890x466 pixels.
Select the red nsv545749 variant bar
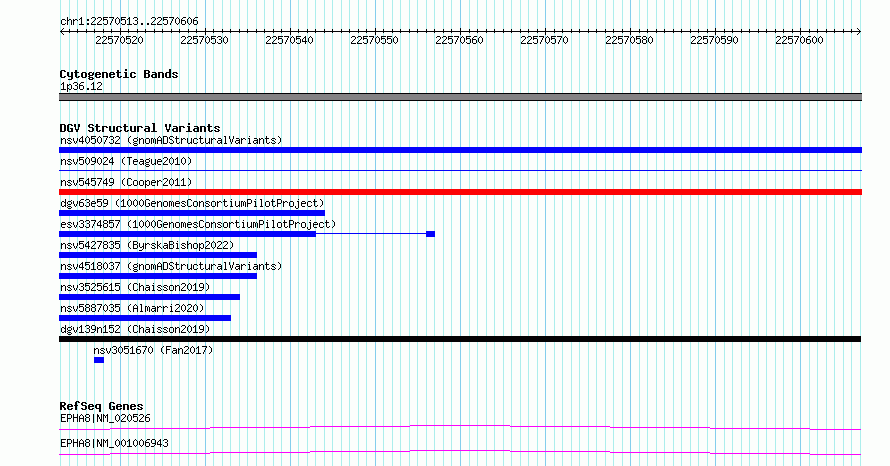(x=460, y=192)
